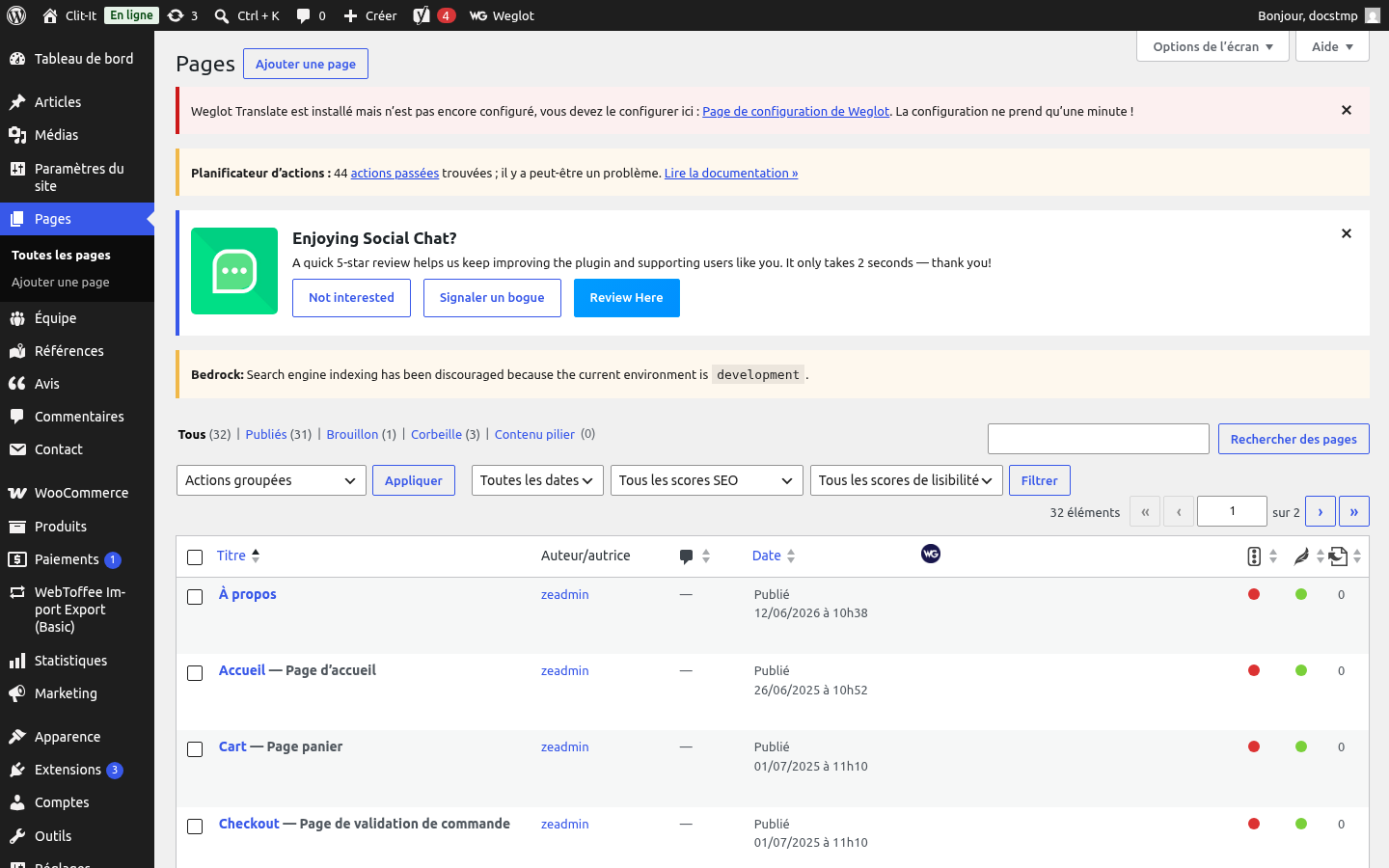This screenshot has width=1389, height=868.
Task: Click Signaler un bogue button
Action: pyautogui.click(x=492, y=298)
